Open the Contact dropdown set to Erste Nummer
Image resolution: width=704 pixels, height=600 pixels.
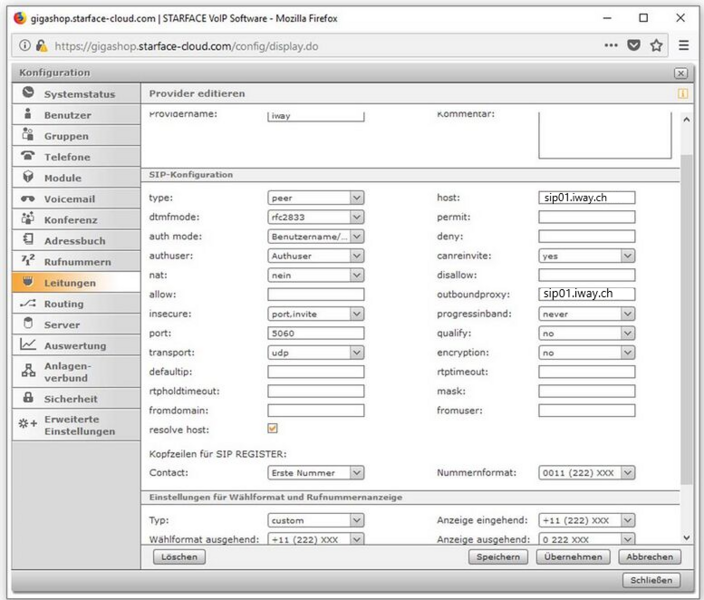(x=316, y=472)
